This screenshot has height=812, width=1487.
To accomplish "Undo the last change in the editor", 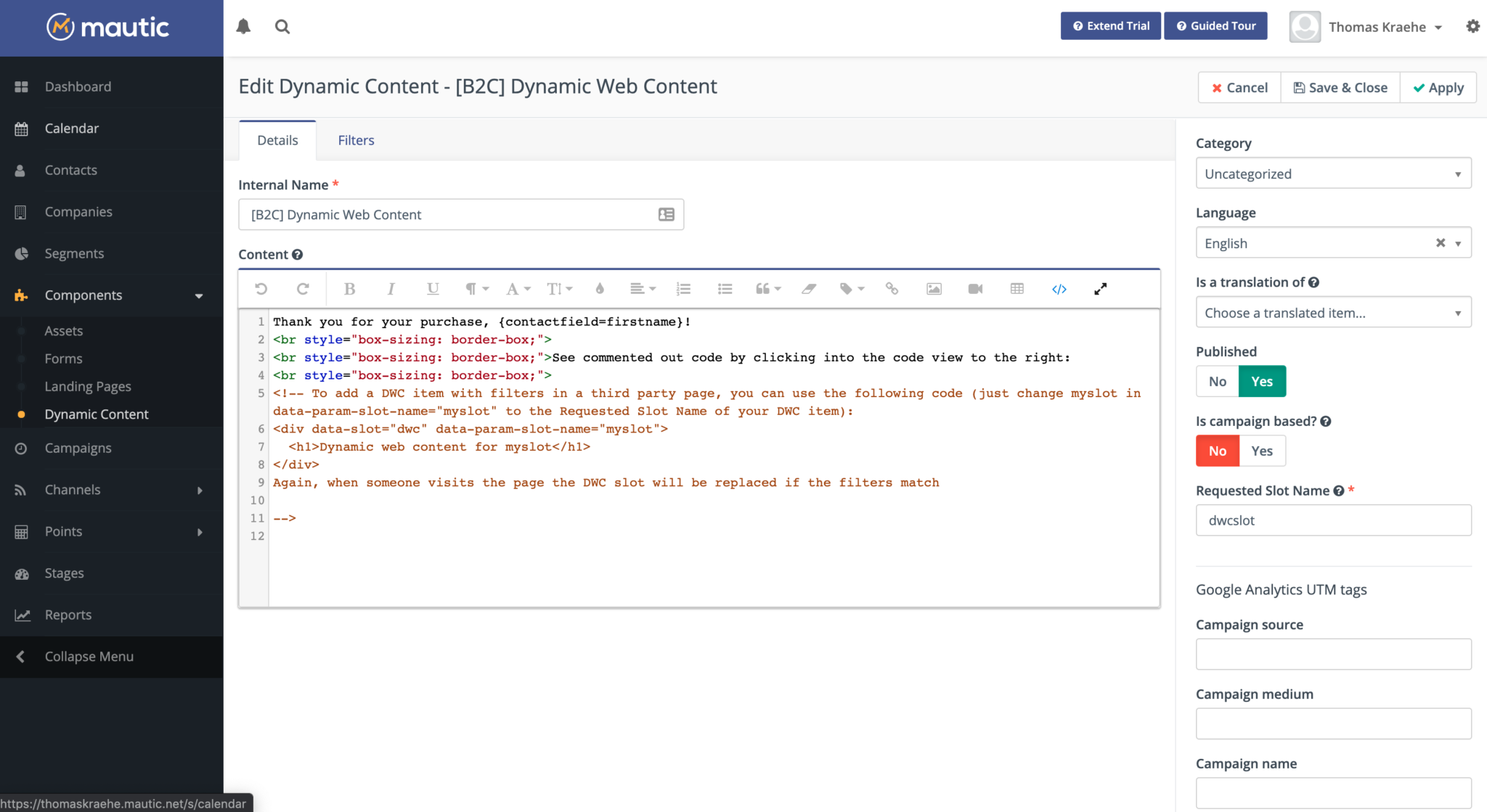I will 261,288.
